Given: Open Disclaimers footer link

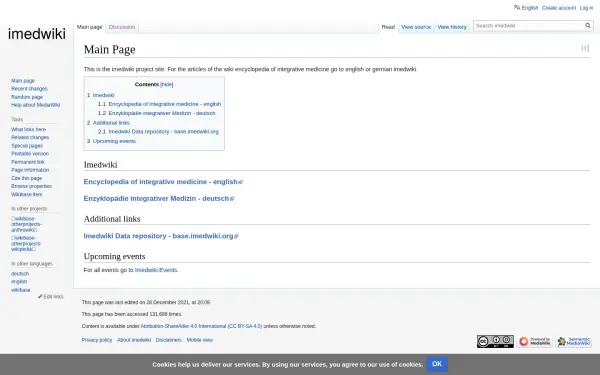Looking at the screenshot, I should pos(169,340).
